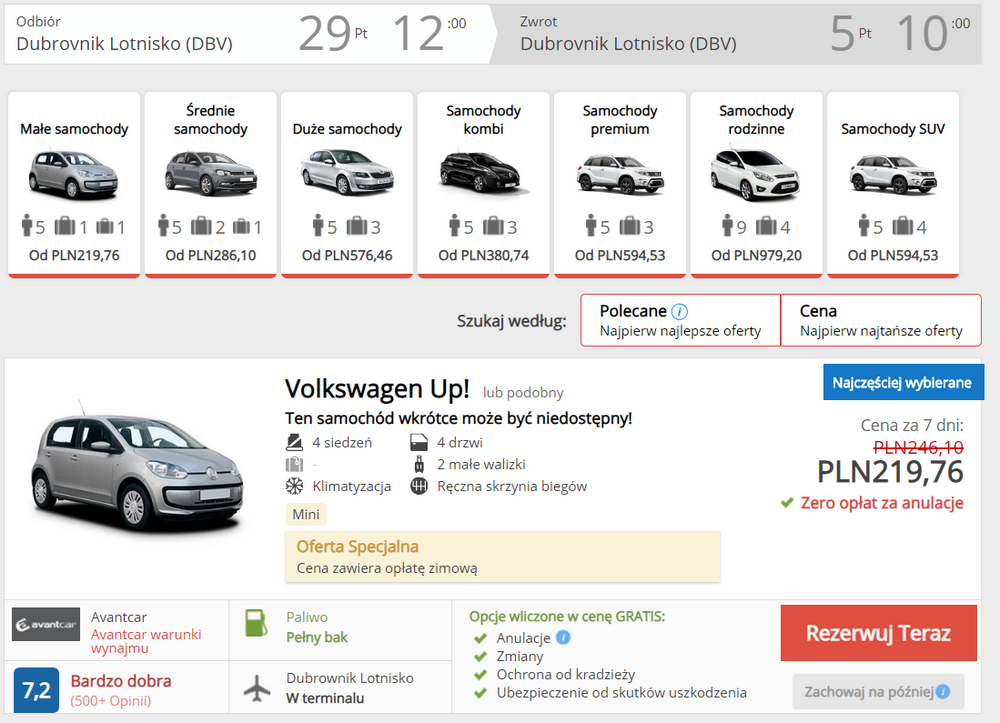This screenshot has height=723, width=1000.
Task: Change pickup location Dubrovnik Lotnisko (DBV)
Action: pyautogui.click(x=124, y=43)
